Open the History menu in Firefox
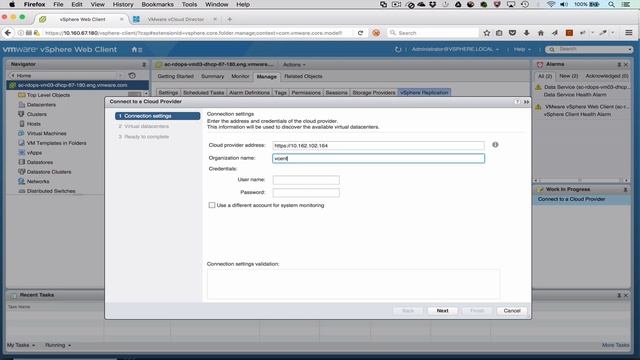 (x=123, y=4)
